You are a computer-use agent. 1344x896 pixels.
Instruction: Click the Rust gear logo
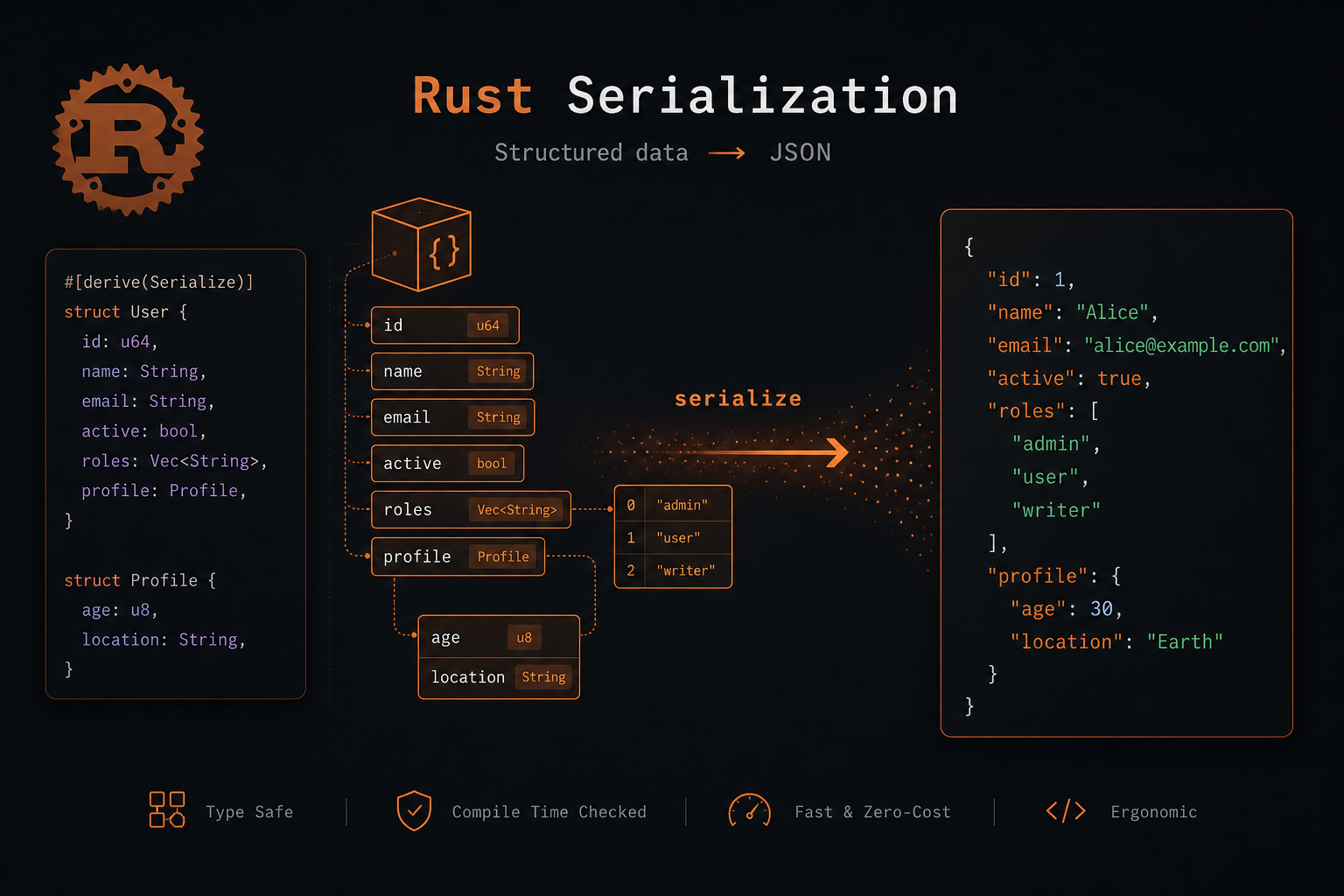click(128, 140)
